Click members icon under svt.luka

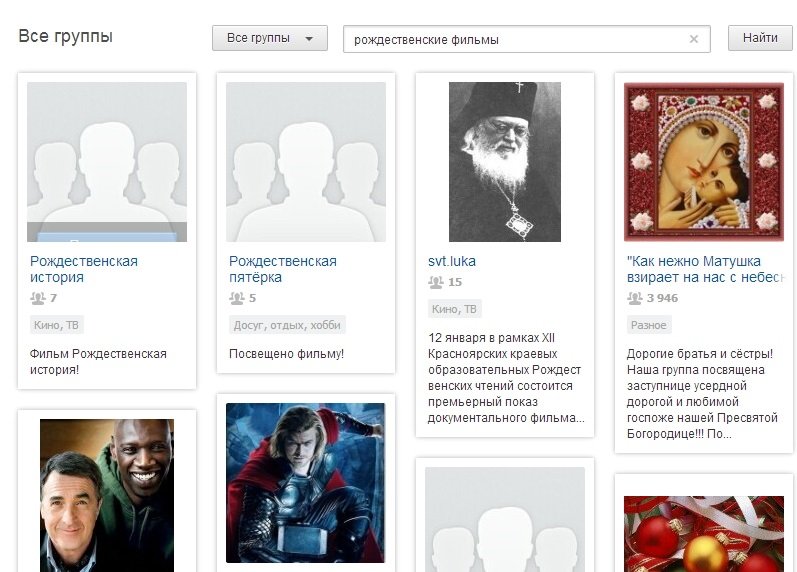click(x=436, y=282)
